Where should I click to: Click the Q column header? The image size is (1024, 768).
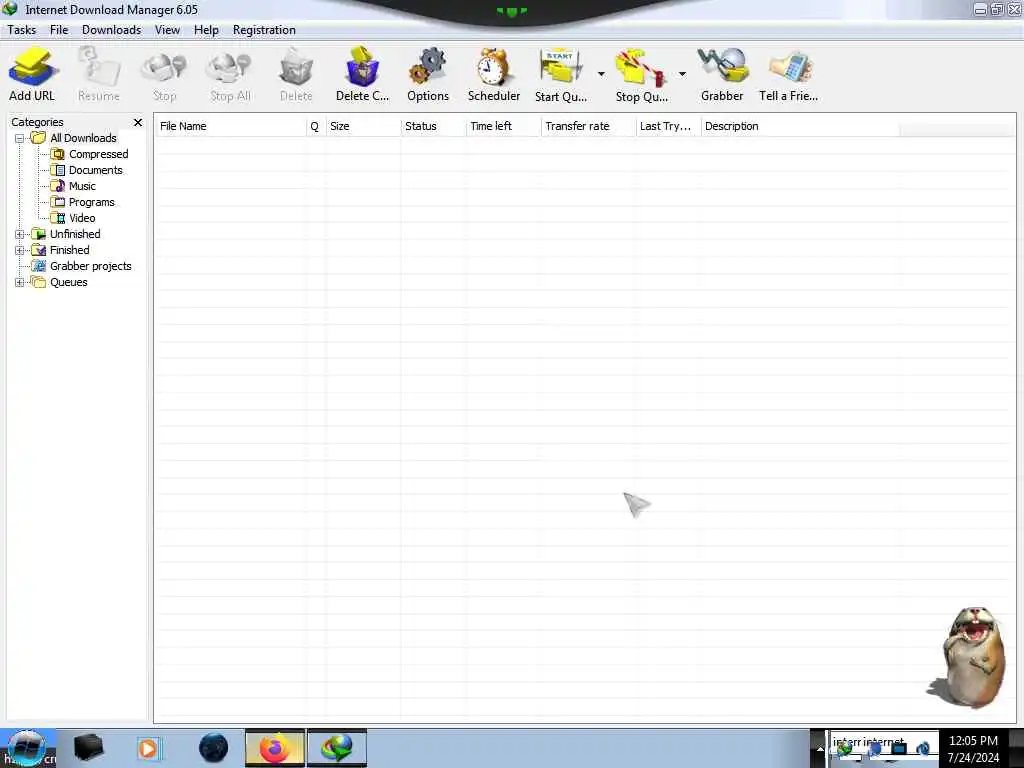point(315,126)
